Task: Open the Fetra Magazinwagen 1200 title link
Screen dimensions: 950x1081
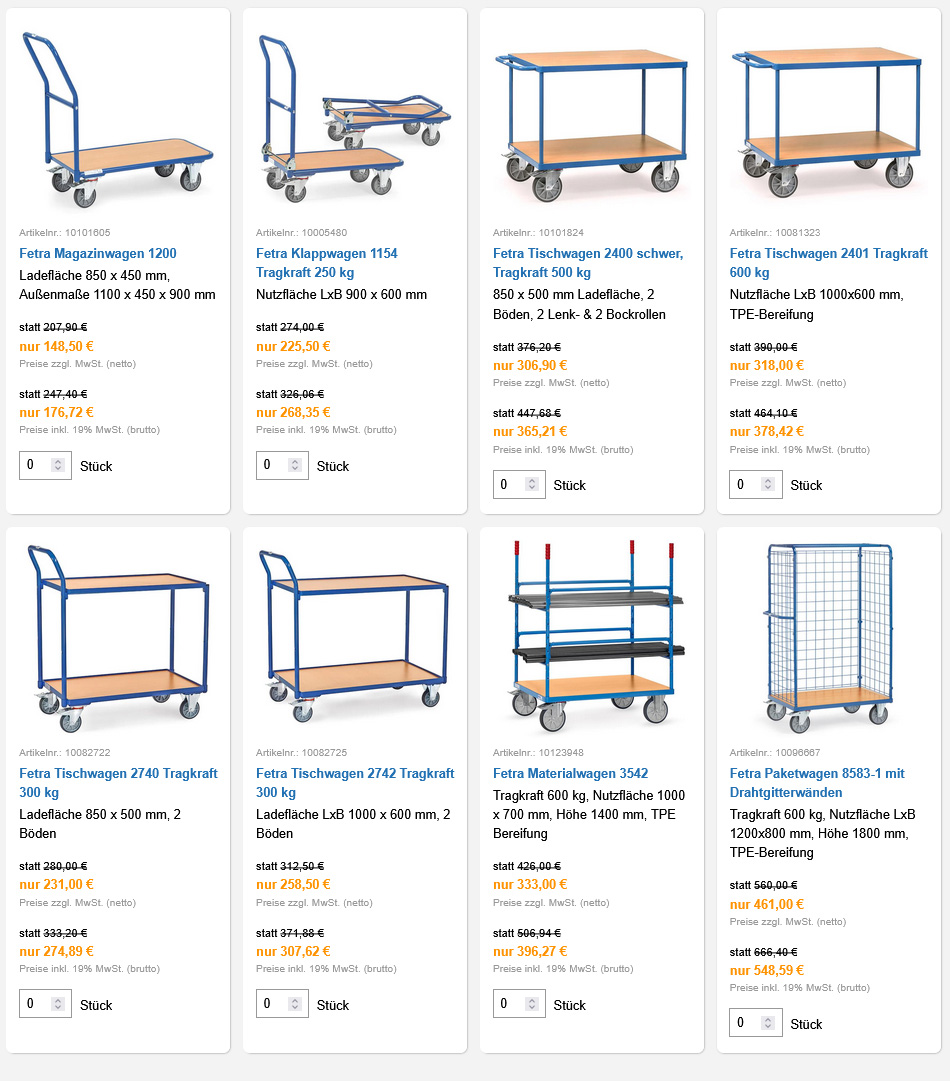Action: (x=98, y=253)
